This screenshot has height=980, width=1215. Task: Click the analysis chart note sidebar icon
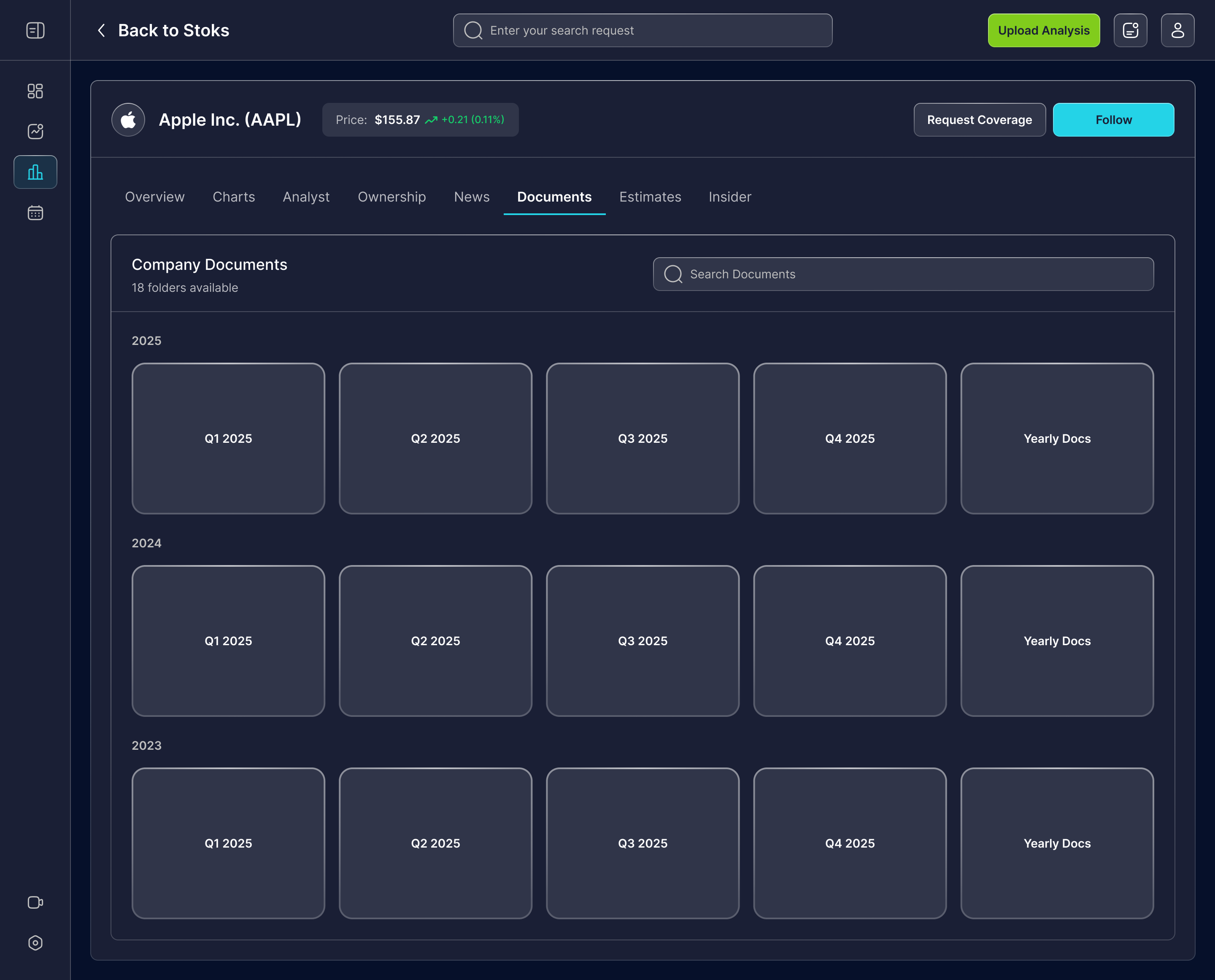pyautogui.click(x=35, y=132)
